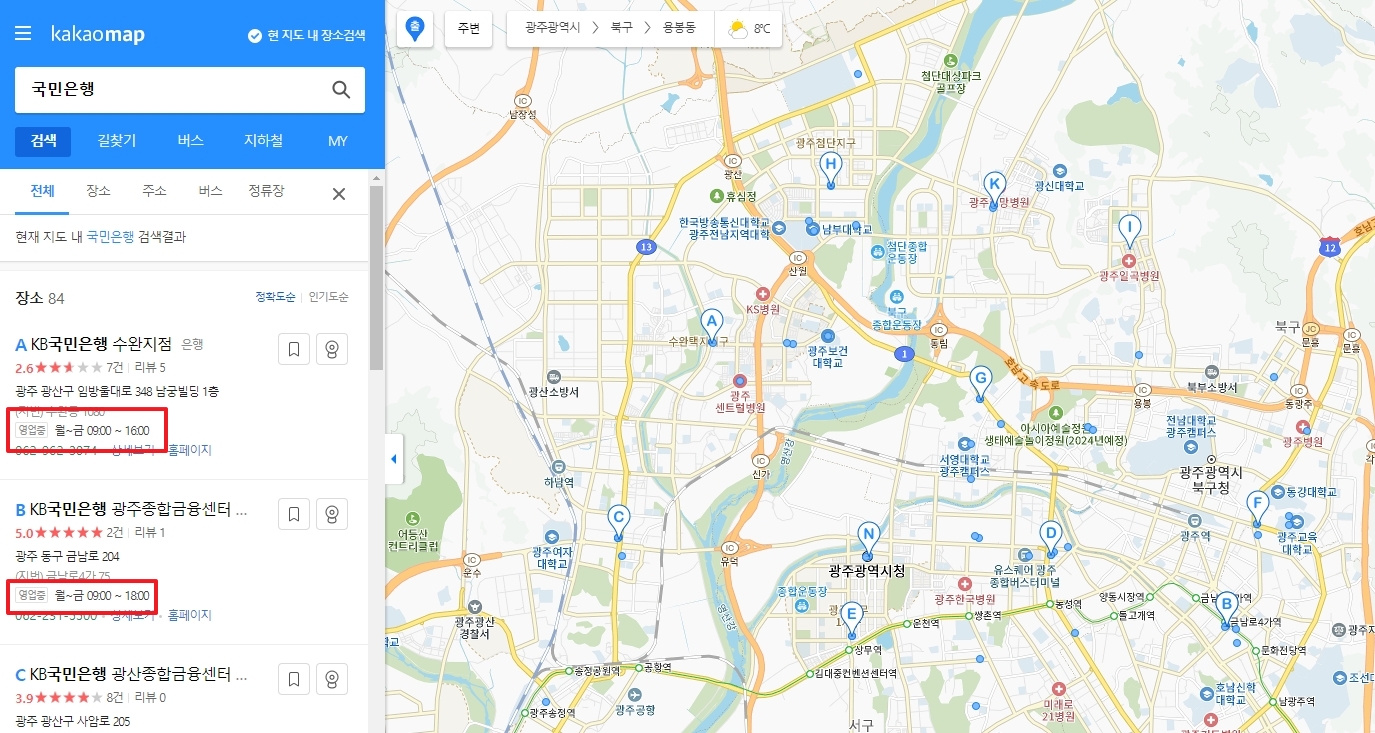Click map marker F
1375x733 pixels.
[1258, 505]
